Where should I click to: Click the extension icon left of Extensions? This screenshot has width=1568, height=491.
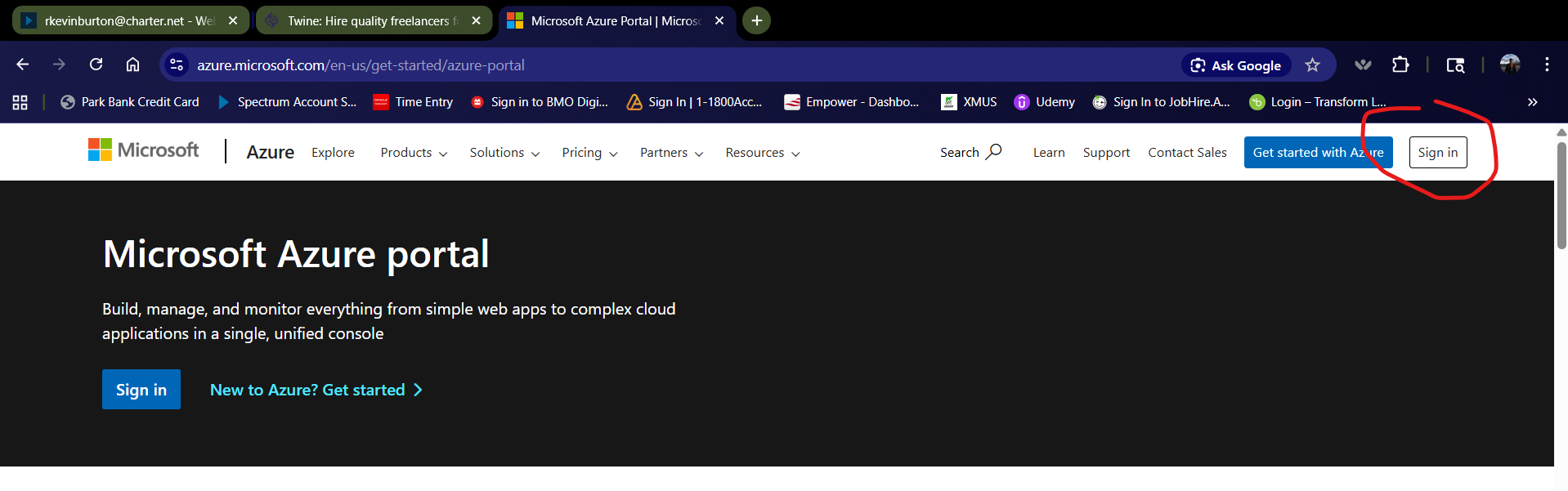[x=1363, y=65]
